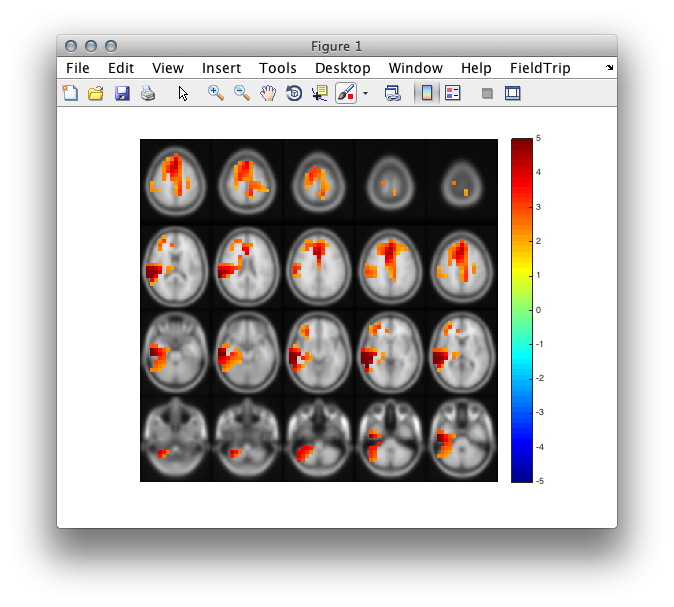Click the brain slice montage image
The width and height of the screenshot is (674, 607).
click(x=319, y=310)
